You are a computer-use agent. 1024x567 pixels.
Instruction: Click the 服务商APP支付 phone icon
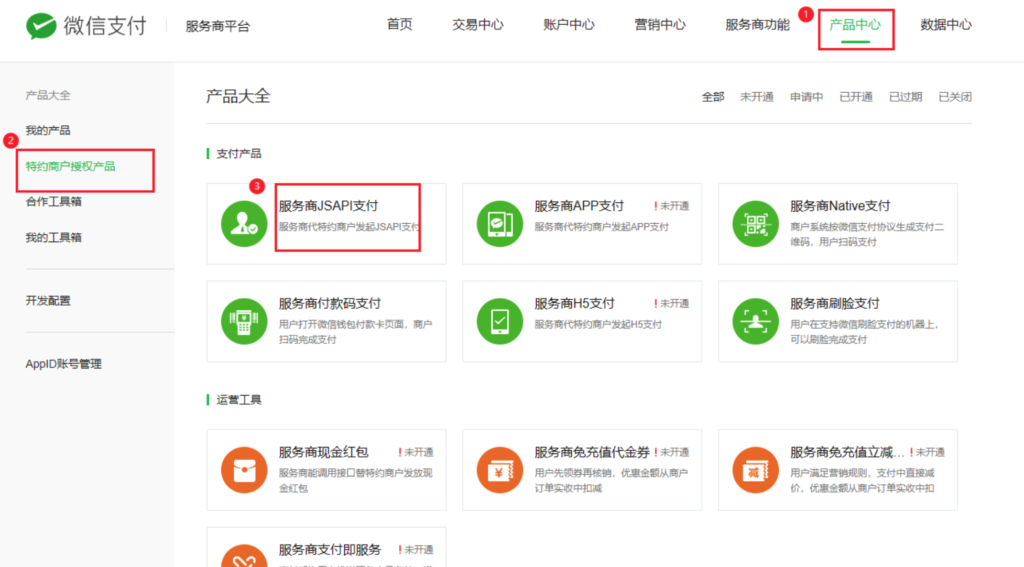[x=500, y=223]
